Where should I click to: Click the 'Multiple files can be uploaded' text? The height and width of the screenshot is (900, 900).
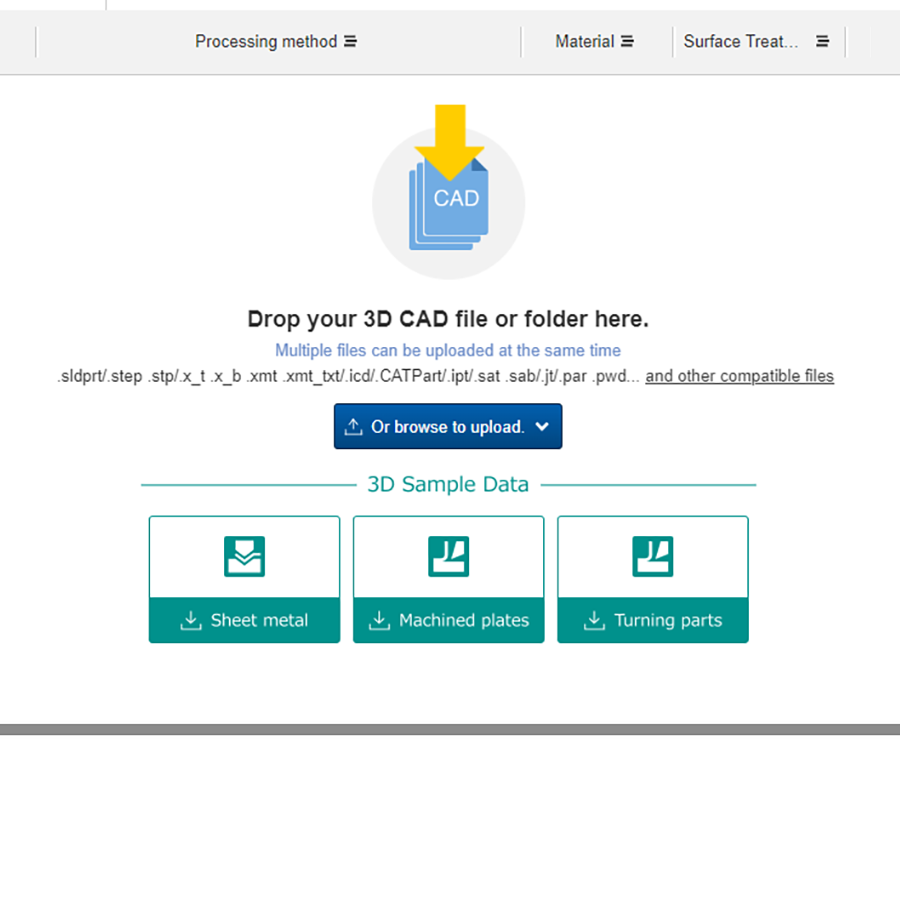point(448,351)
